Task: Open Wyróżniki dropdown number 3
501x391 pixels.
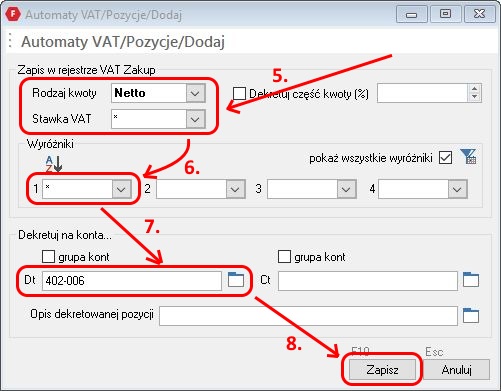Action: tap(346, 189)
